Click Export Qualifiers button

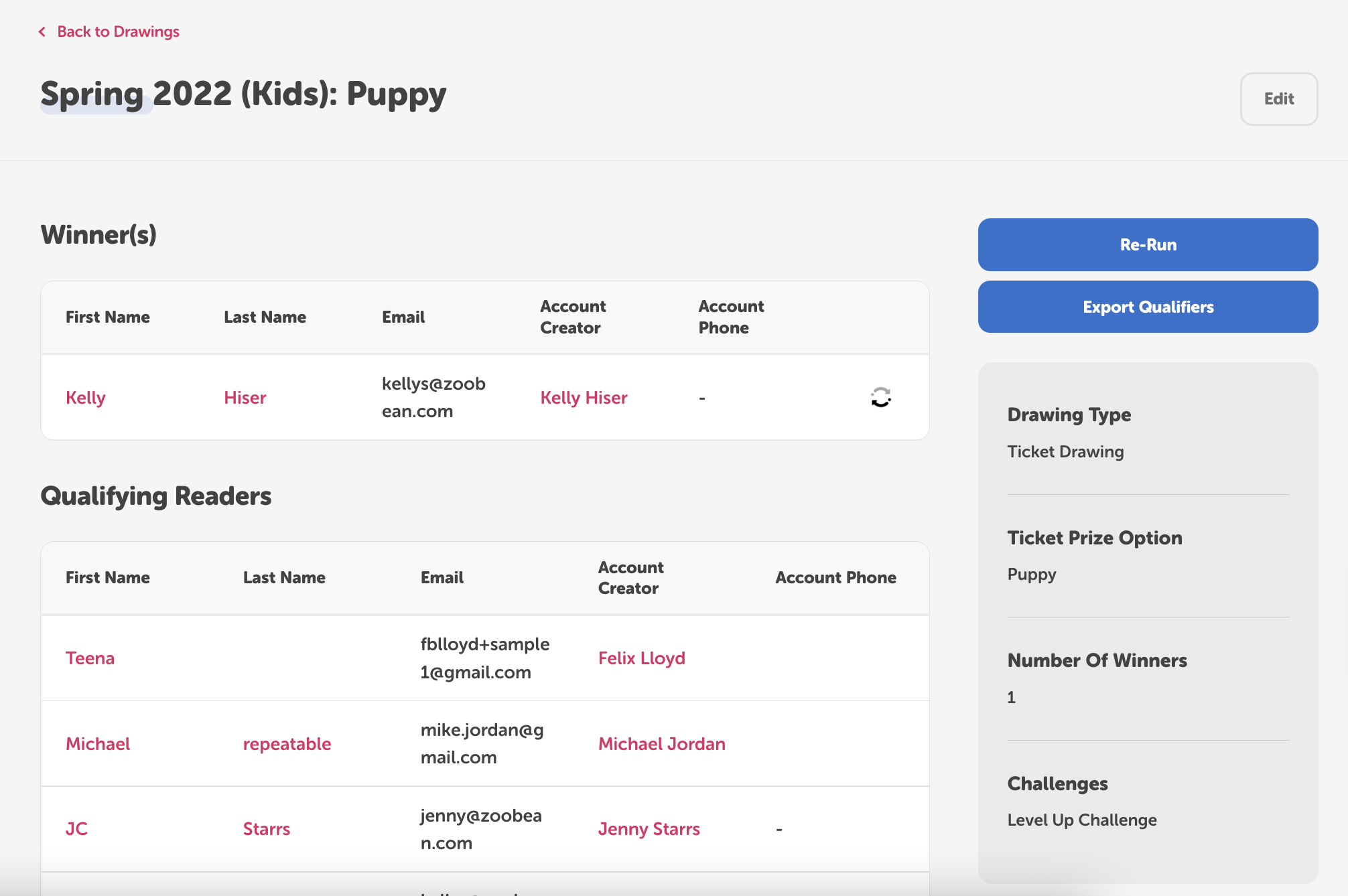(x=1147, y=307)
